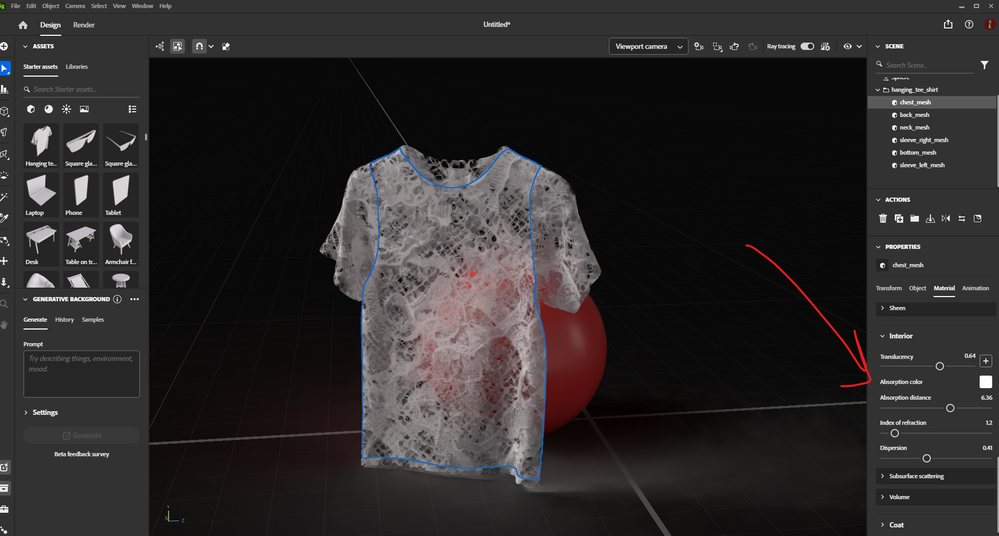Open the Absorption color swatch

tap(986, 382)
